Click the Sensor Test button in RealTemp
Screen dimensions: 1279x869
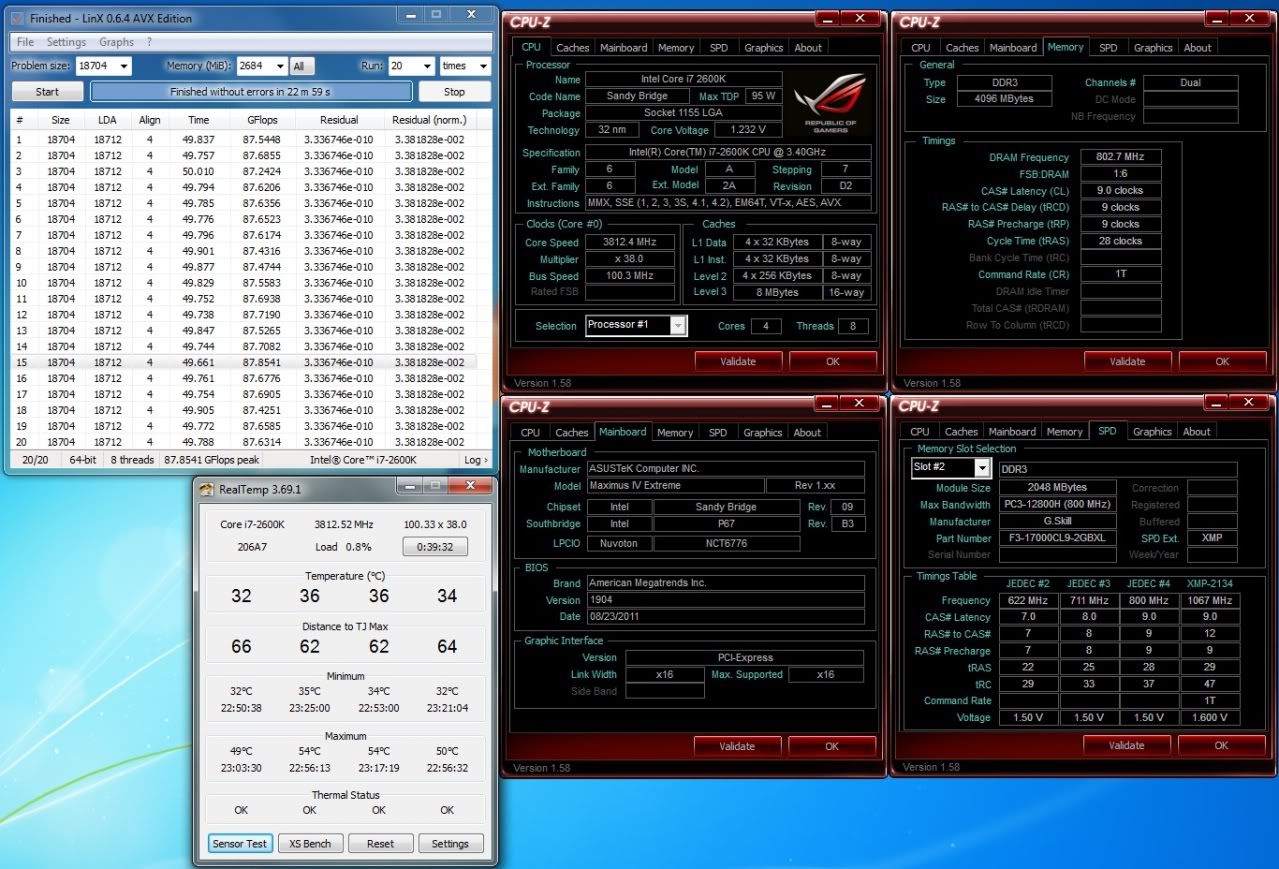pos(240,843)
